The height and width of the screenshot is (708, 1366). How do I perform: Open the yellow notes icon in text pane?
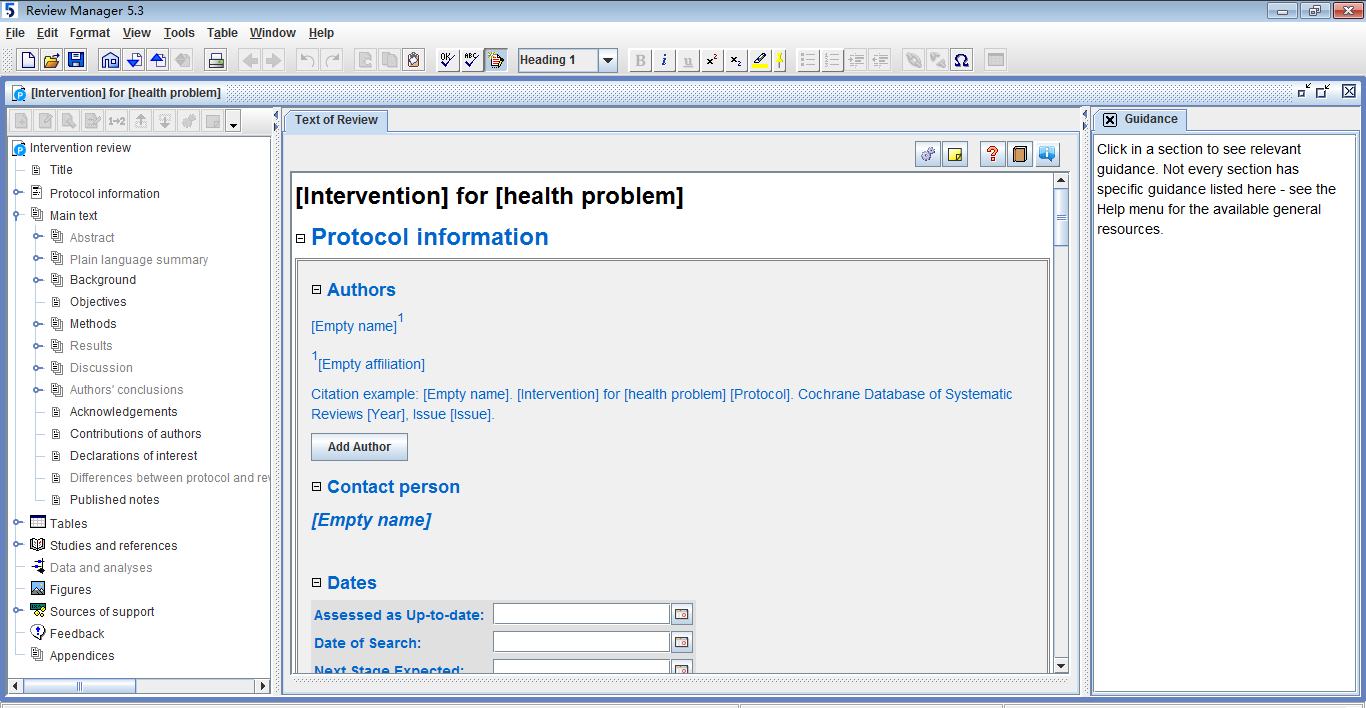coord(955,154)
